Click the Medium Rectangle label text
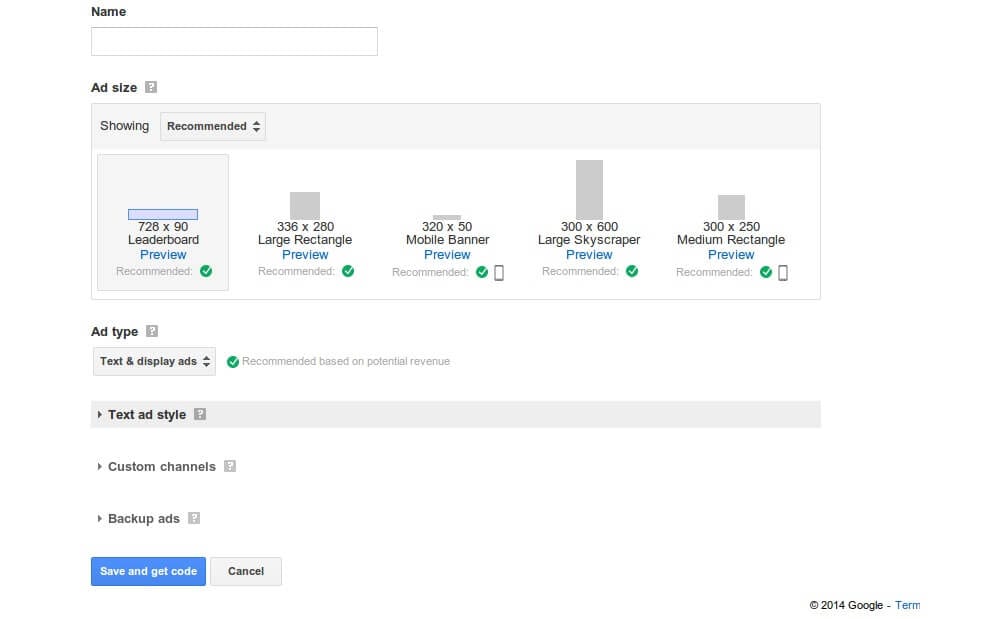The image size is (1000, 619). click(x=731, y=240)
